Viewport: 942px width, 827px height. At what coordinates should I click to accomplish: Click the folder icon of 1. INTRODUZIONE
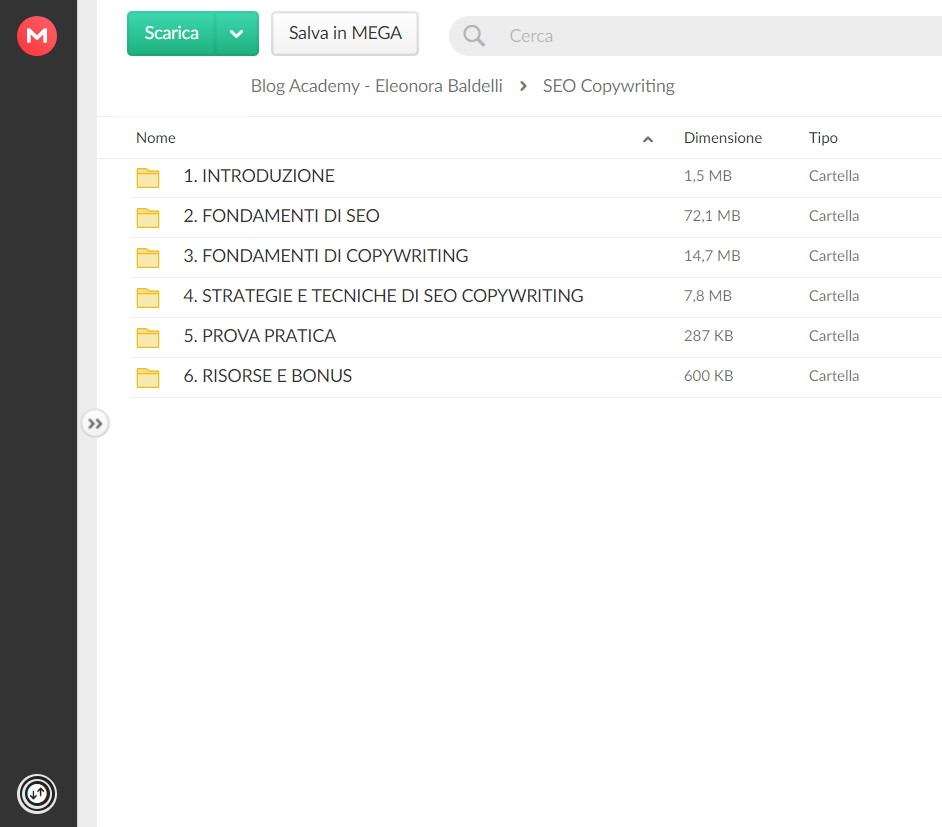point(148,177)
